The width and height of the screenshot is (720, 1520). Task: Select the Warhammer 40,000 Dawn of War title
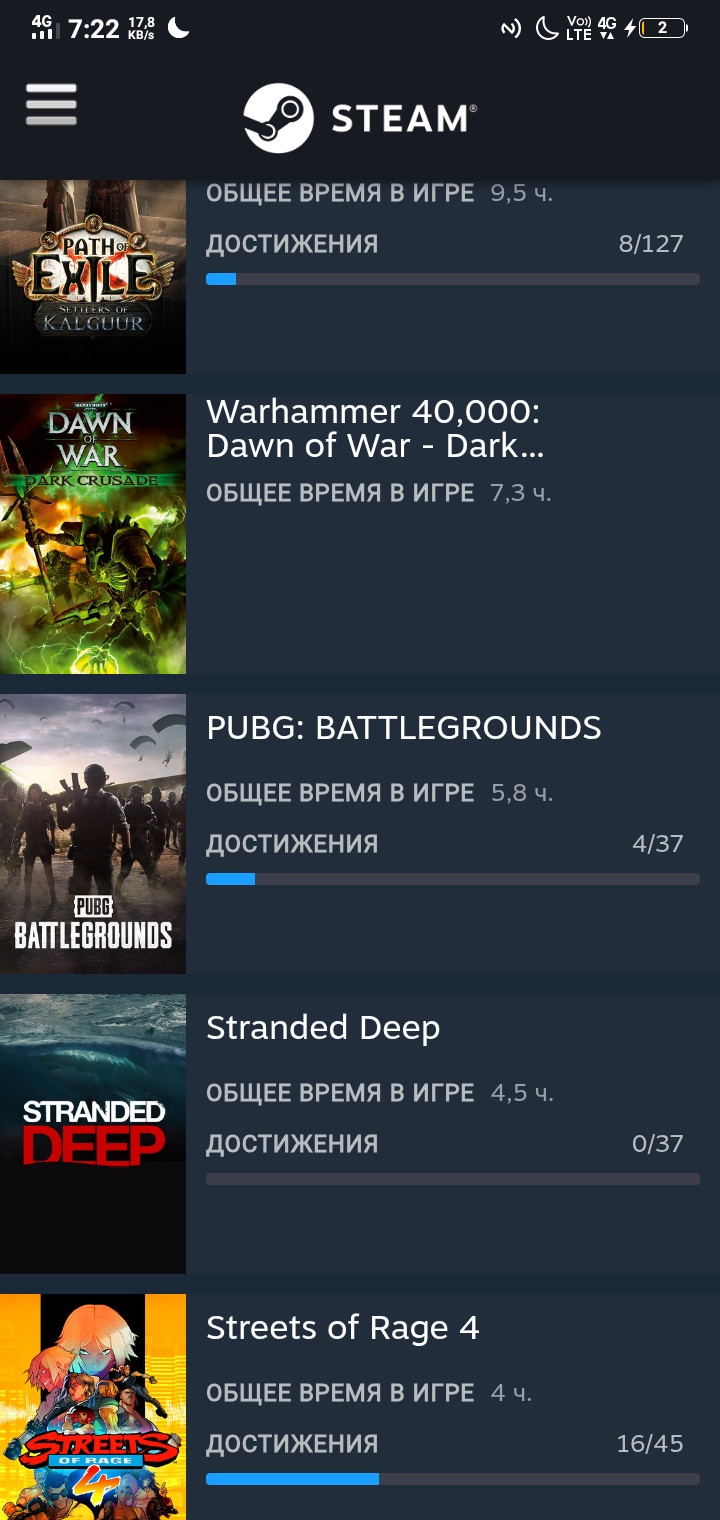[x=375, y=428]
